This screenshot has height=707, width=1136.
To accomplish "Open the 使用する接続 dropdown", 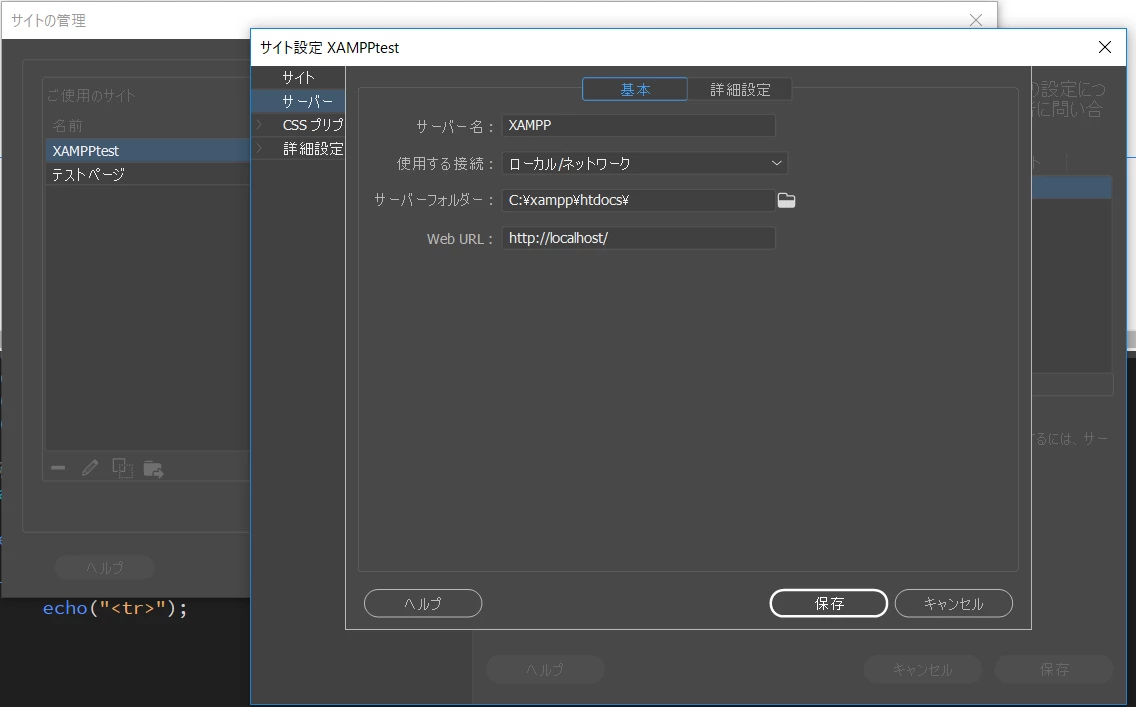I will point(644,164).
